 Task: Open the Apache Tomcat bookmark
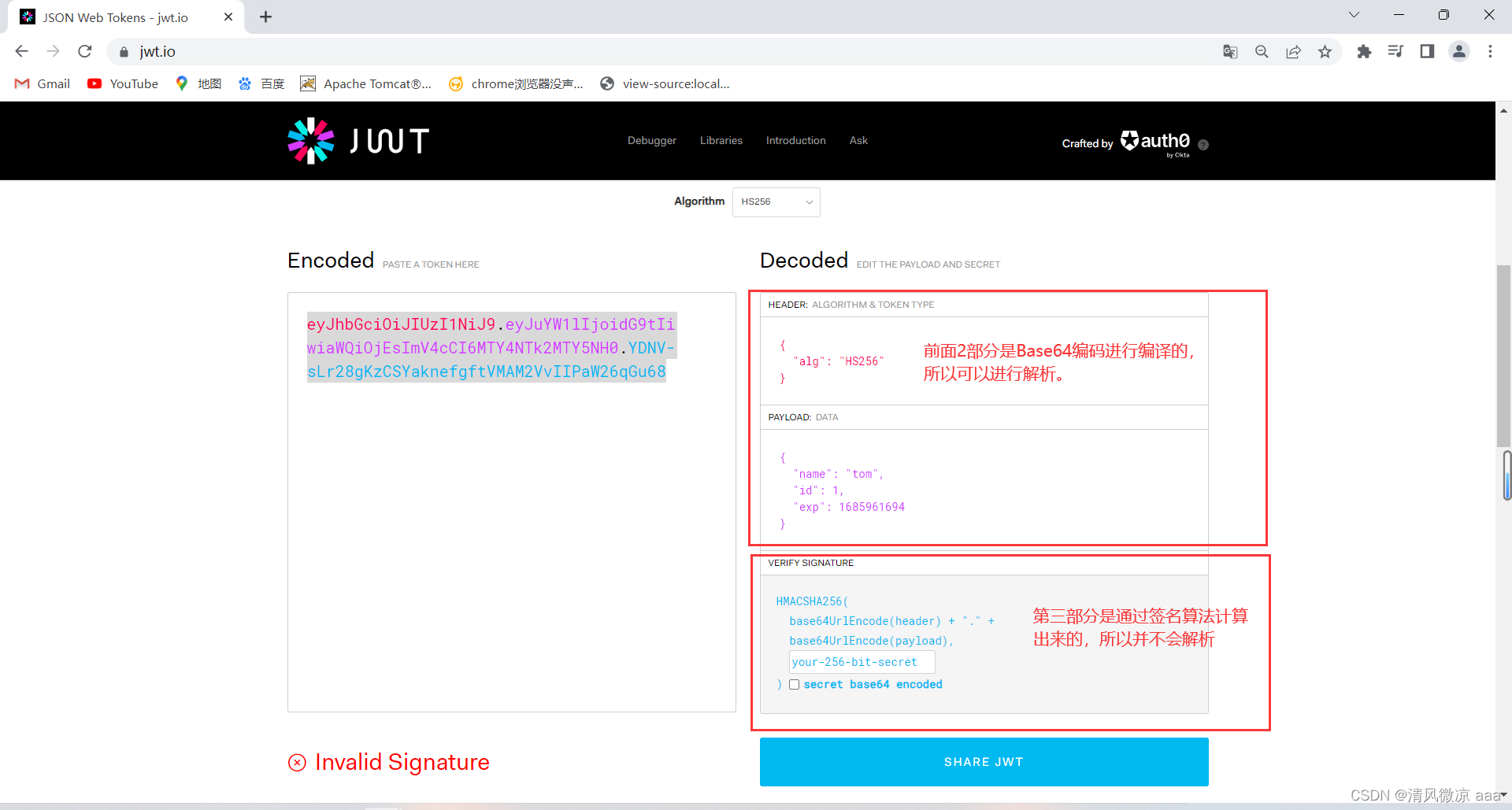(366, 83)
